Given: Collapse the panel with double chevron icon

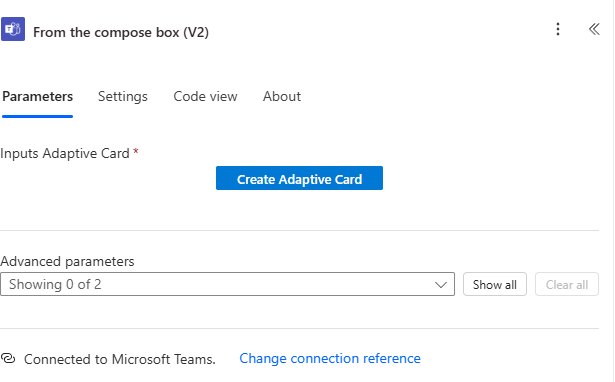Looking at the screenshot, I should click(594, 29).
